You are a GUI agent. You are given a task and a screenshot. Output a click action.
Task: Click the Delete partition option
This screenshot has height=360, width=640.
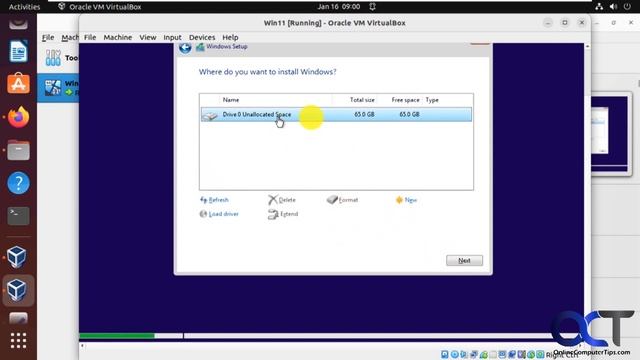click(282, 200)
